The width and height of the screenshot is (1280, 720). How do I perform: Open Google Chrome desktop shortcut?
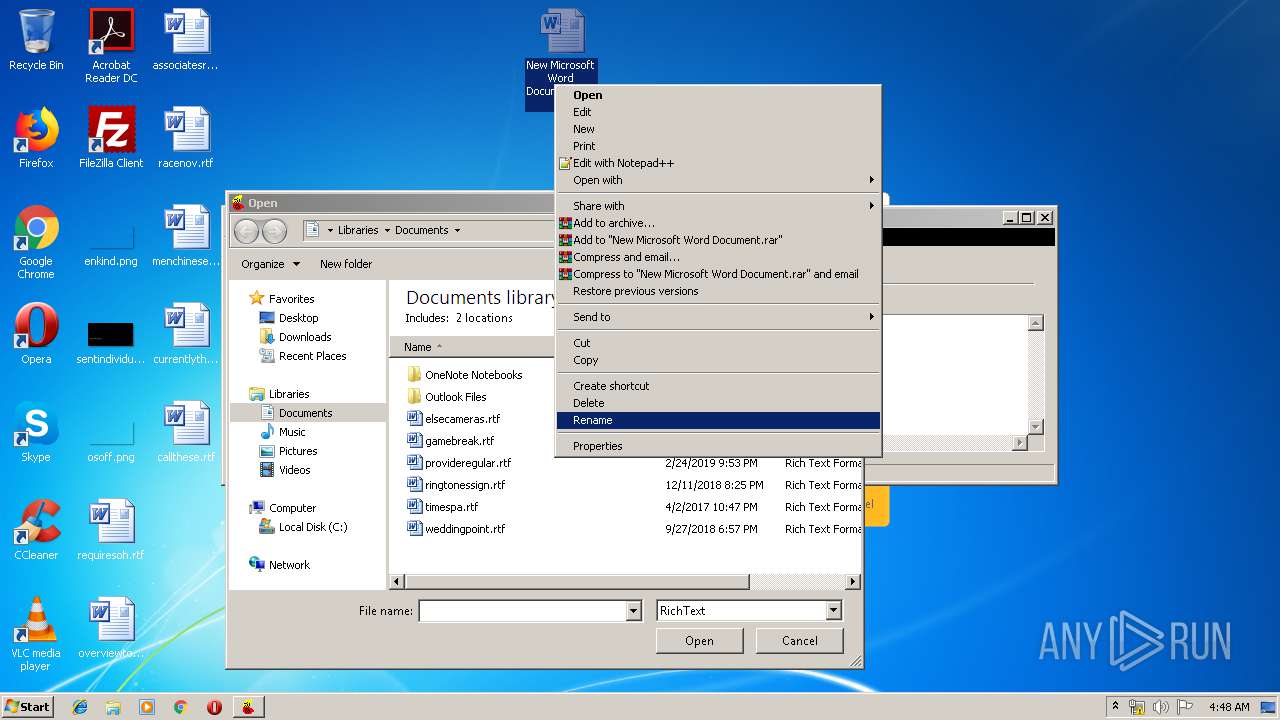point(36,241)
